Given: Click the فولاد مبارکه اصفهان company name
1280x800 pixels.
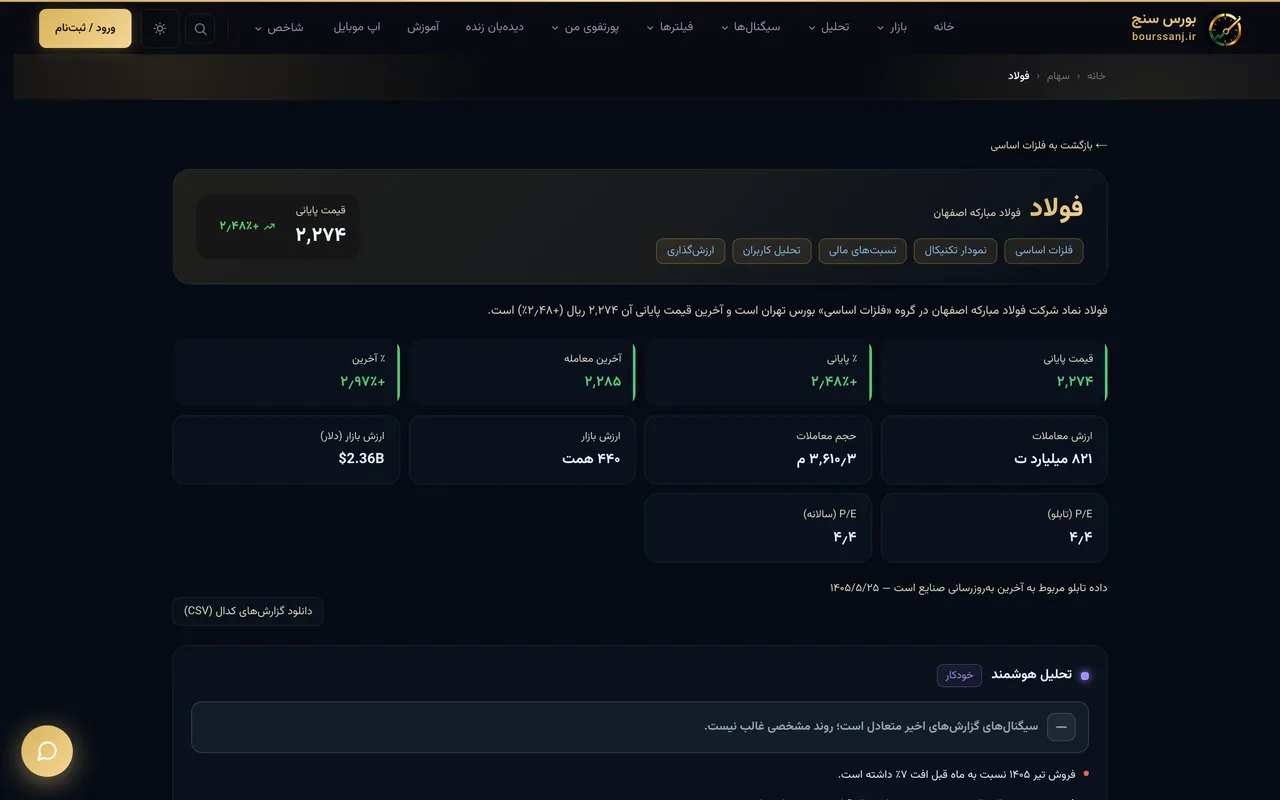Looking at the screenshot, I should tap(977, 213).
